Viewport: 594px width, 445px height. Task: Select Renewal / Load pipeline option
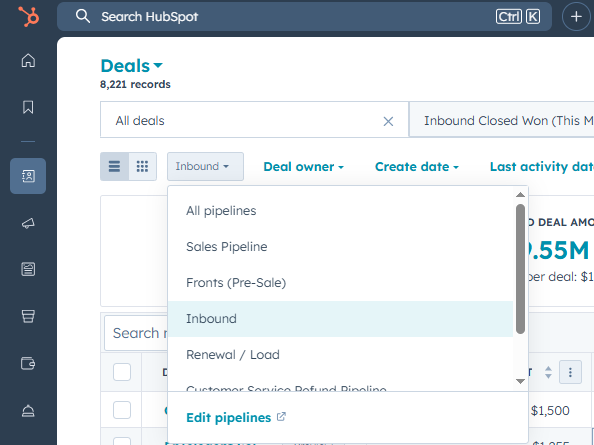point(340,355)
